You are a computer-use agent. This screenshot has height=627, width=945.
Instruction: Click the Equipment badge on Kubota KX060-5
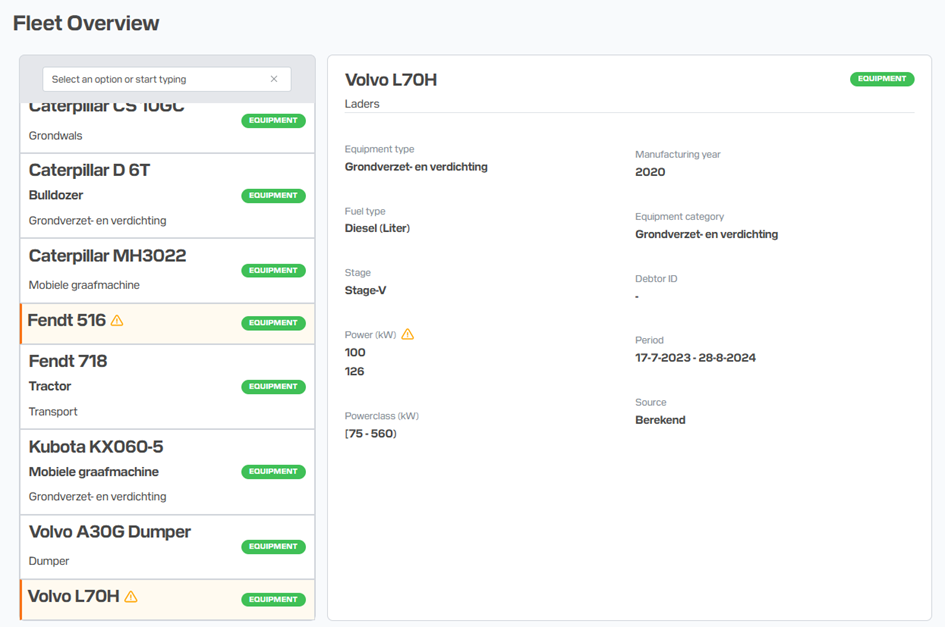tap(274, 471)
